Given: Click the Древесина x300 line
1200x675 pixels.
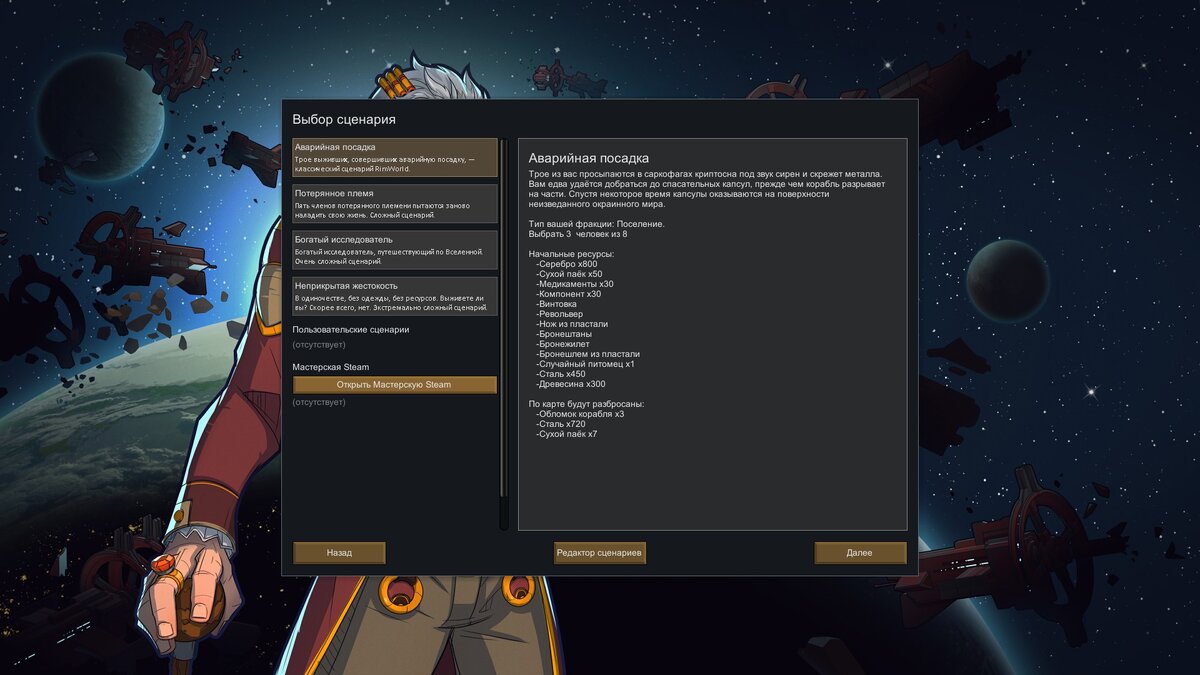Looking at the screenshot, I should coord(571,384).
